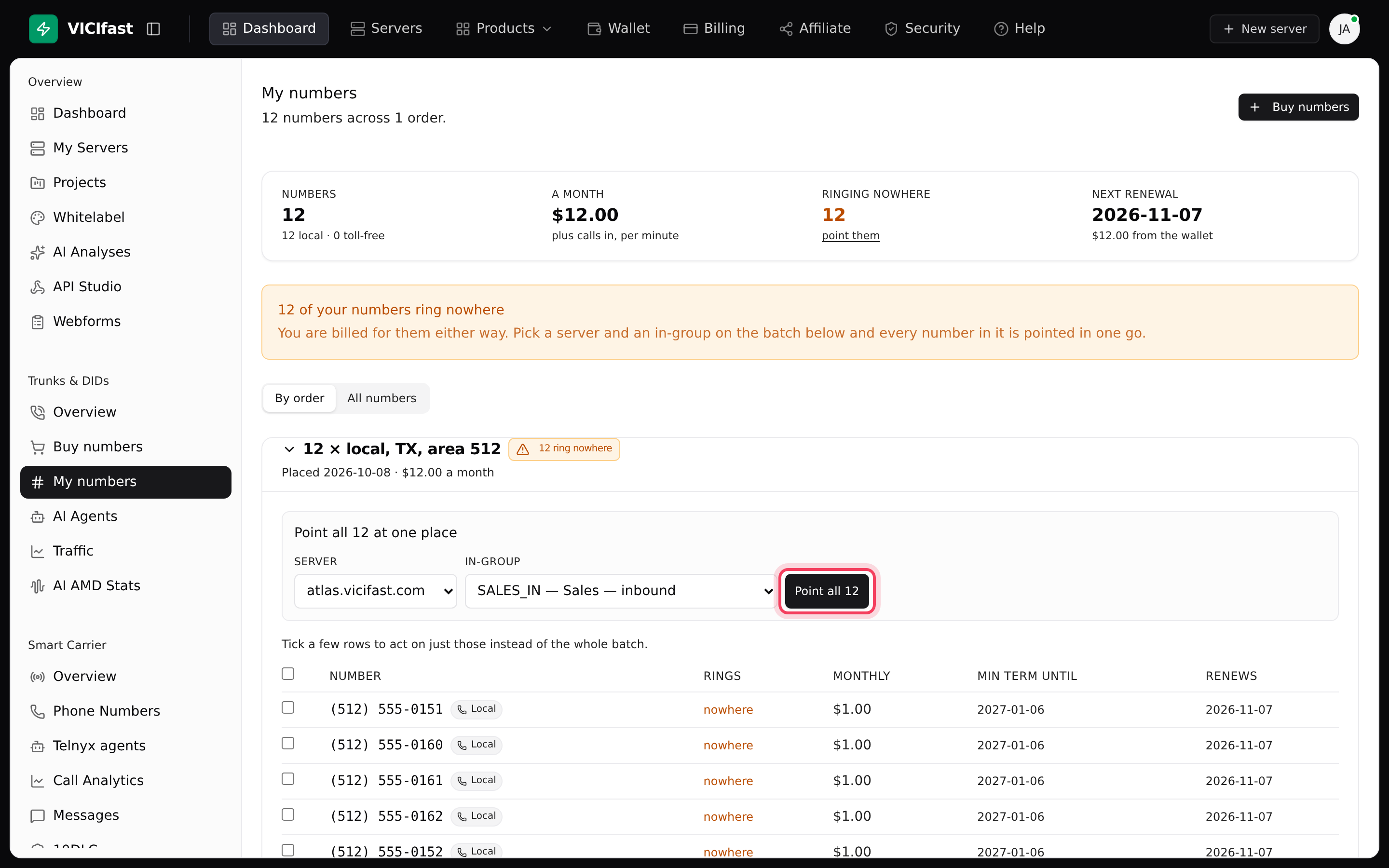
Task: Open AI Analyses sparkle icon
Action: click(37, 252)
